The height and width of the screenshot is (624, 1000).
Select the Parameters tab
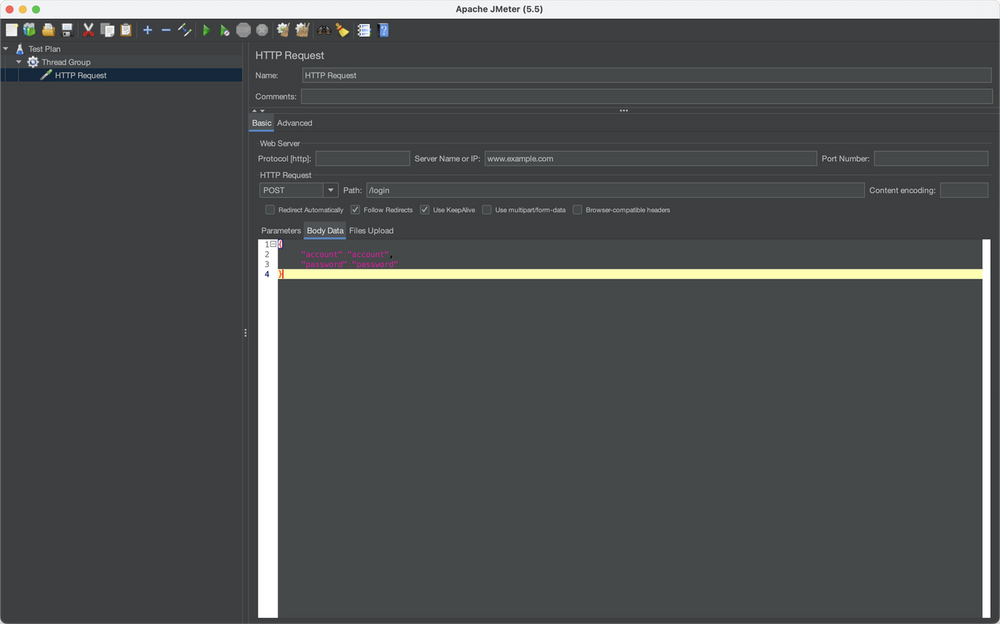[x=280, y=231]
